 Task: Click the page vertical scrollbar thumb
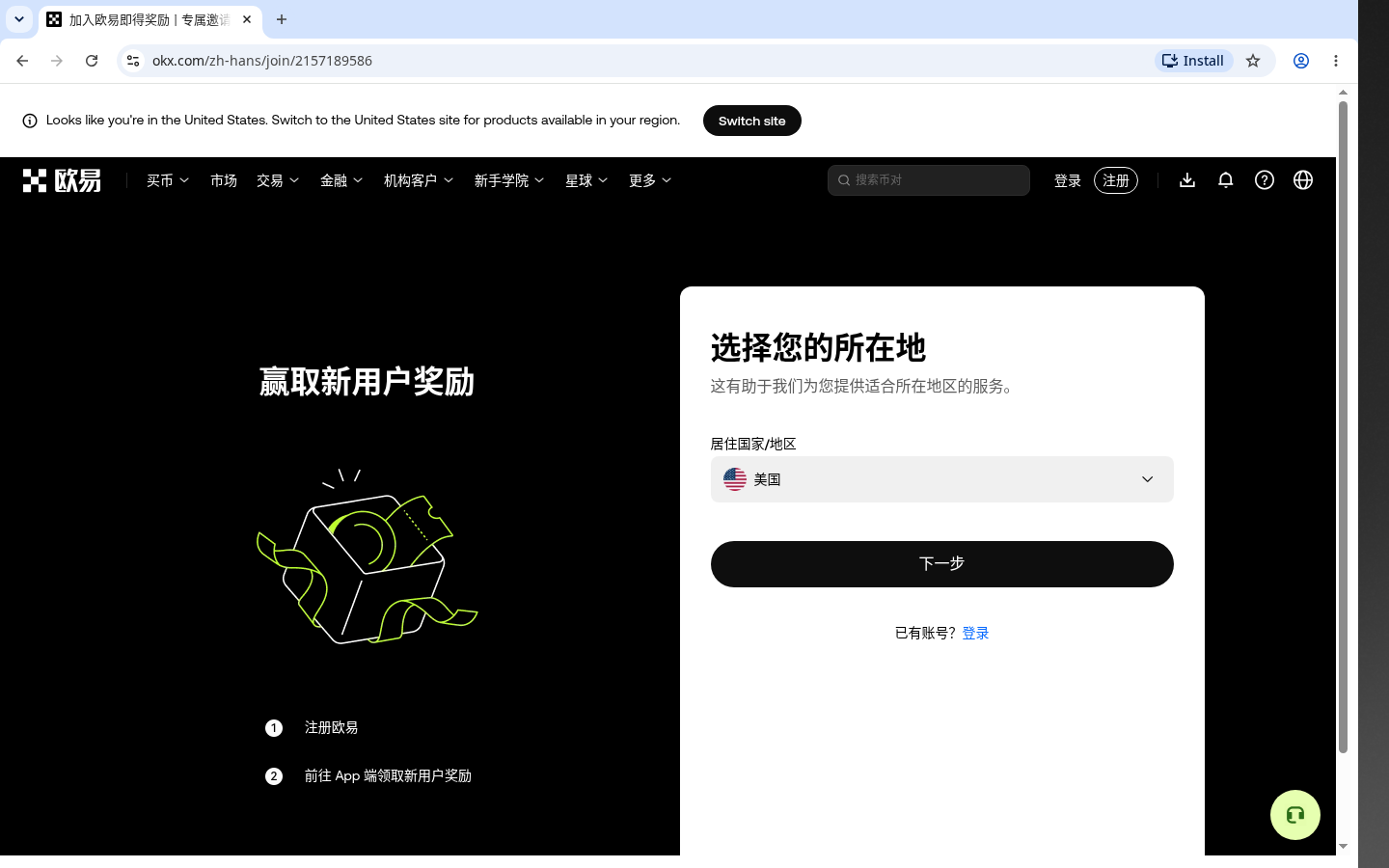[x=1343, y=427]
